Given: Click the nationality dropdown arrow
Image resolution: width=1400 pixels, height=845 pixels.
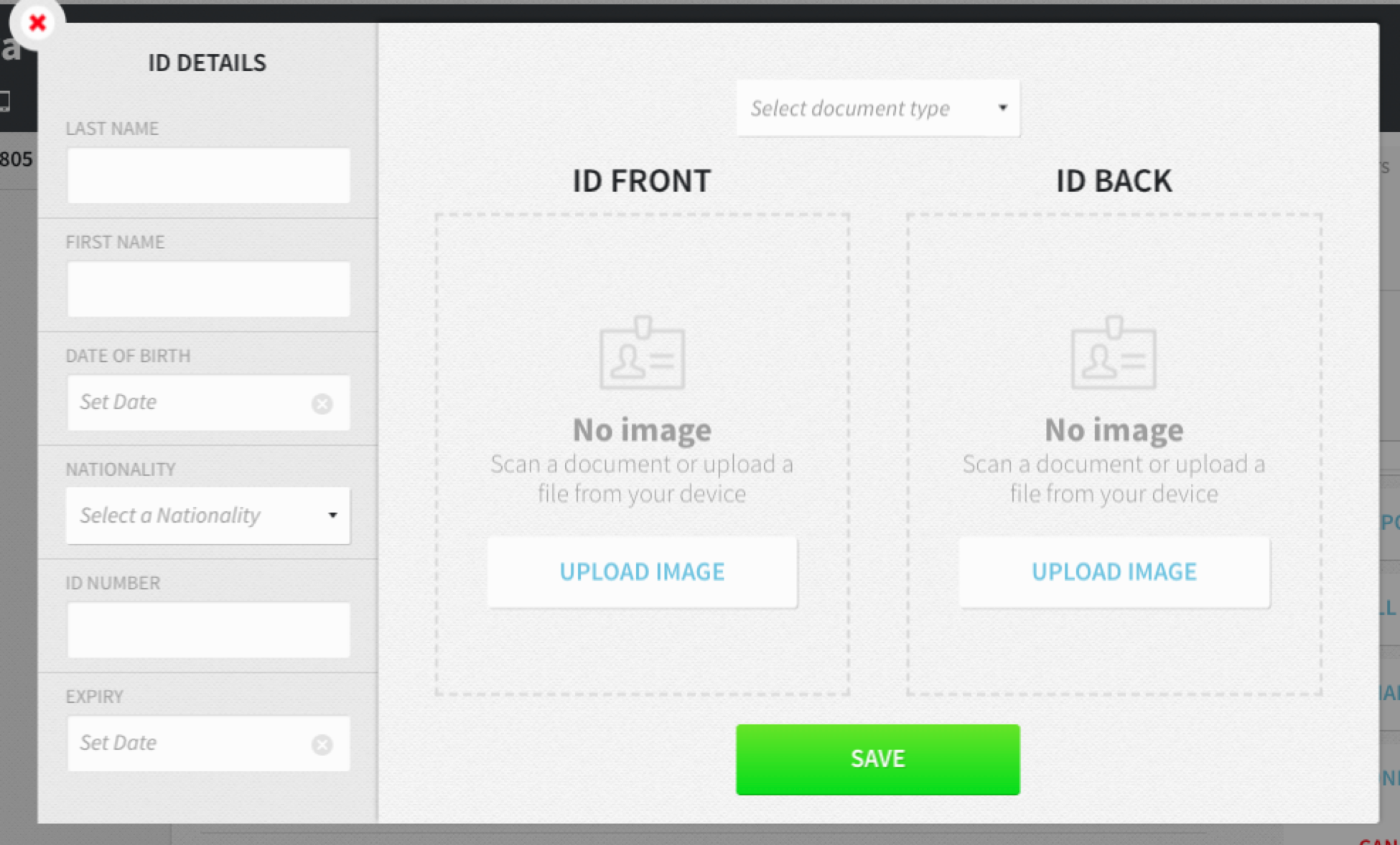Looking at the screenshot, I should click(x=332, y=515).
